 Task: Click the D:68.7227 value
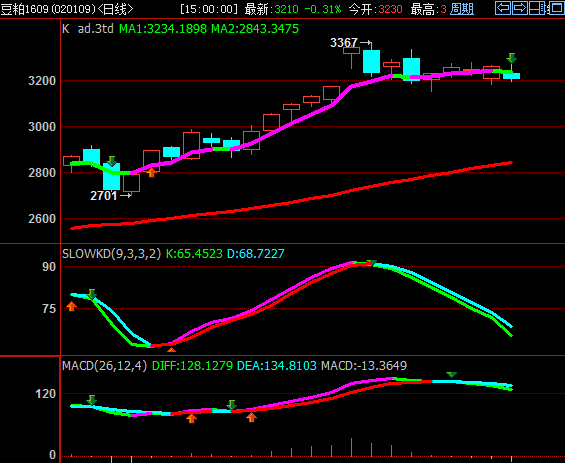pyautogui.click(x=256, y=254)
